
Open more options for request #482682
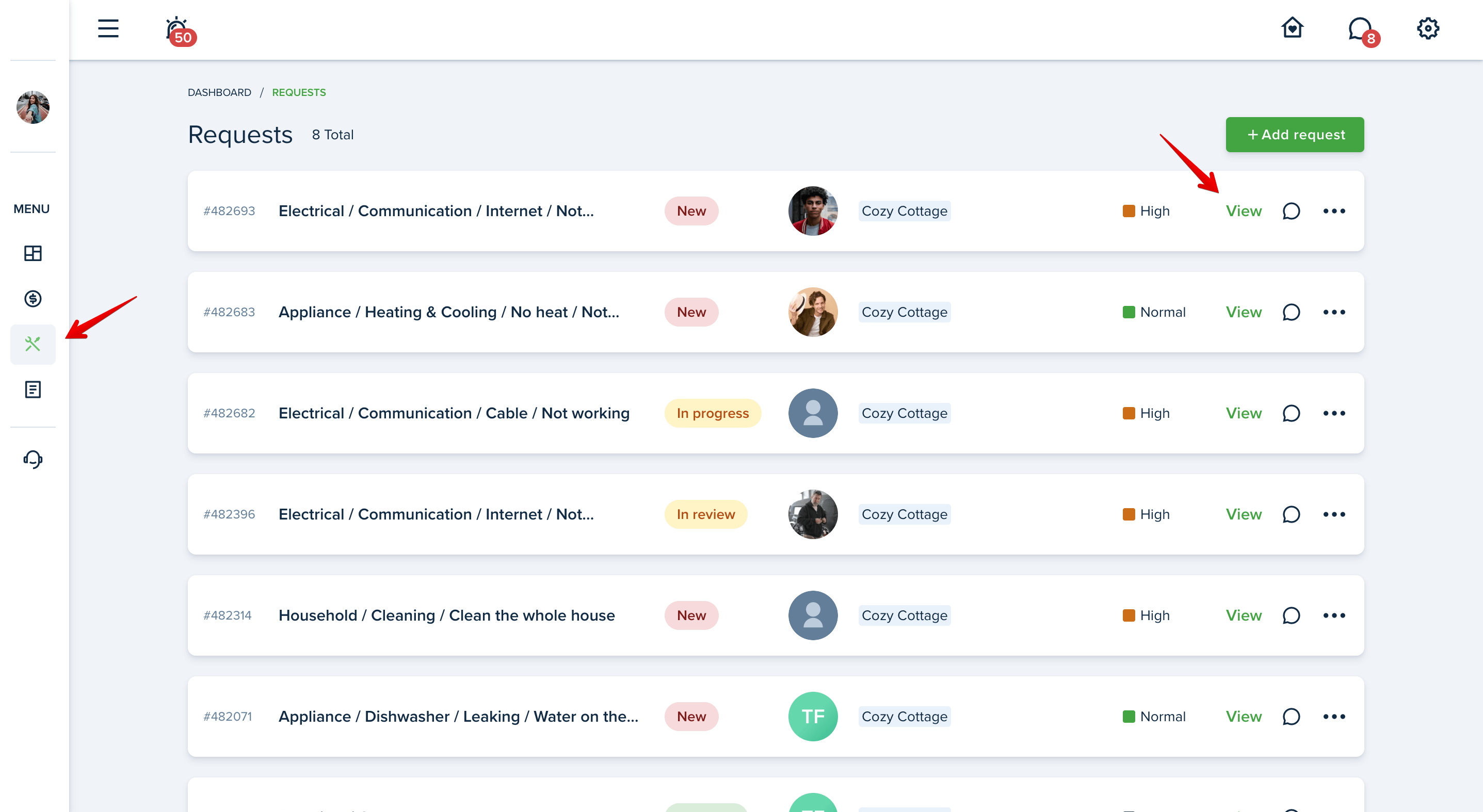click(x=1334, y=414)
